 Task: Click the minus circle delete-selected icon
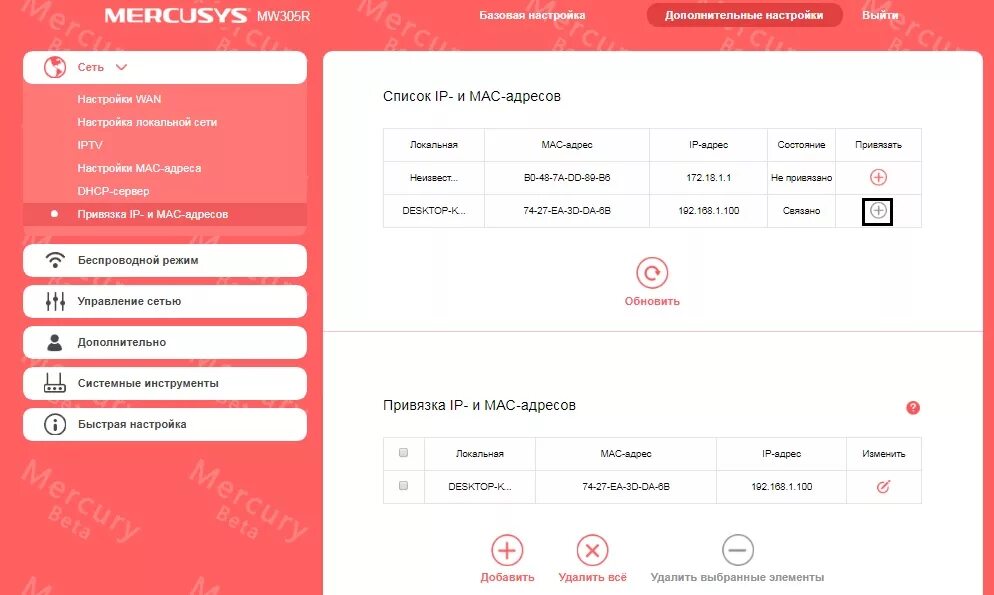pyautogui.click(x=738, y=550)
